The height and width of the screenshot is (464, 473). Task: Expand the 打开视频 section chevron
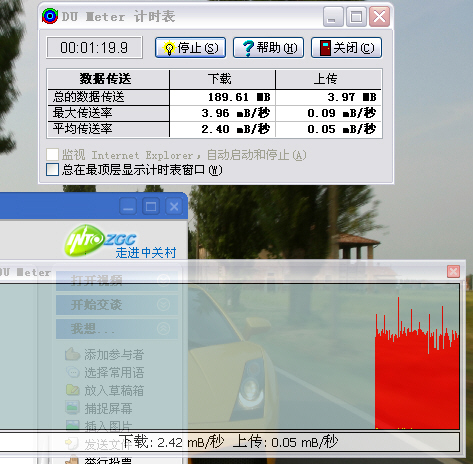pyautogui.click(x=163, y=280)
